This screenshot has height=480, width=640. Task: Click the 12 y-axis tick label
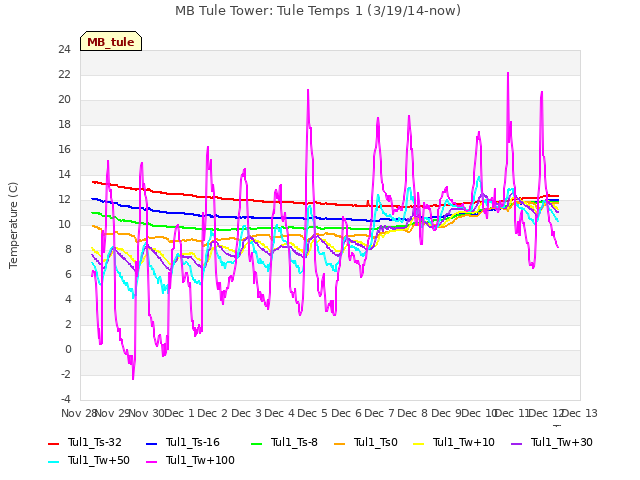pyautogui.click(x=64, y=200)
